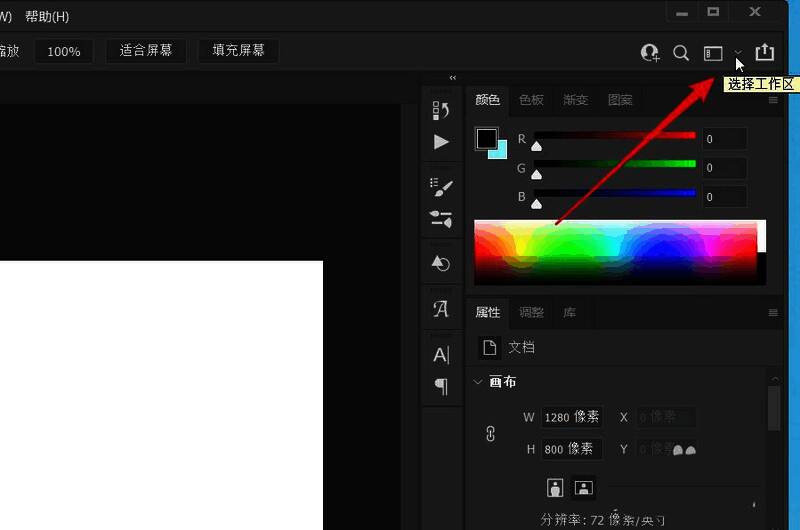This screenshot has width=800, height=530.
Task: Expand panels with the double-arrow icon
Action: (x=453, y=78)
